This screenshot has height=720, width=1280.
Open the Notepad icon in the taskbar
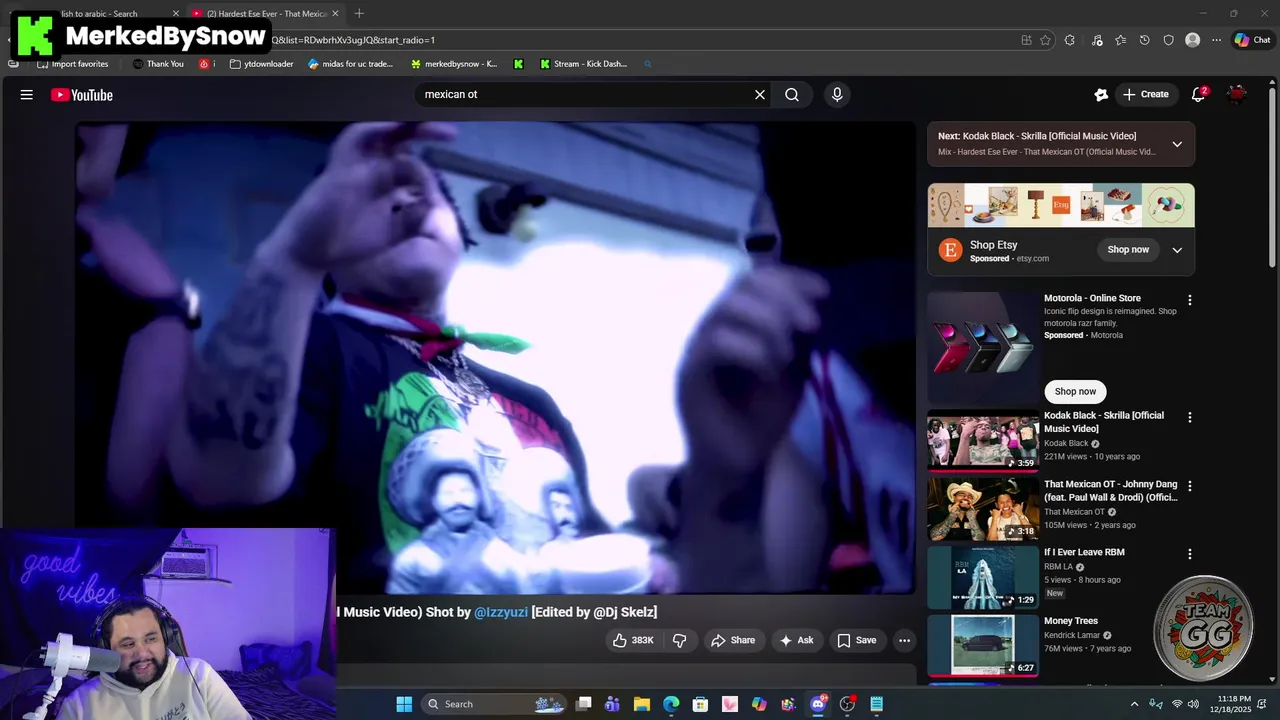point(876,704)
